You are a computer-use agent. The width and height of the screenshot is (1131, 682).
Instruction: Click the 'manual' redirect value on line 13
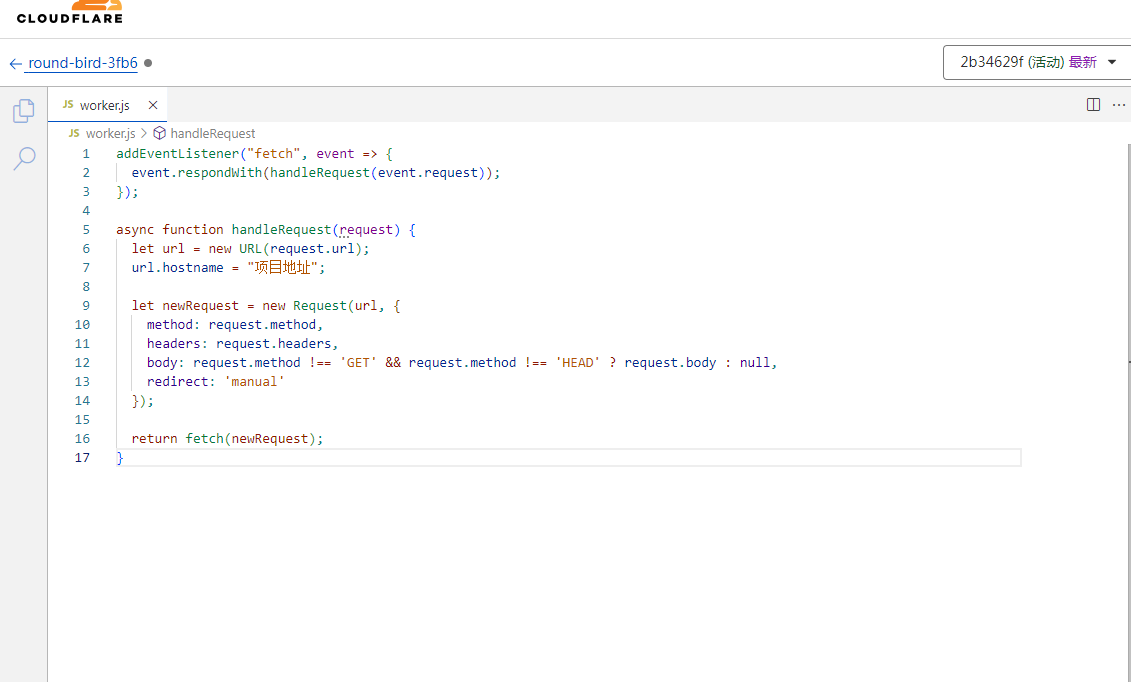[254, 381]
